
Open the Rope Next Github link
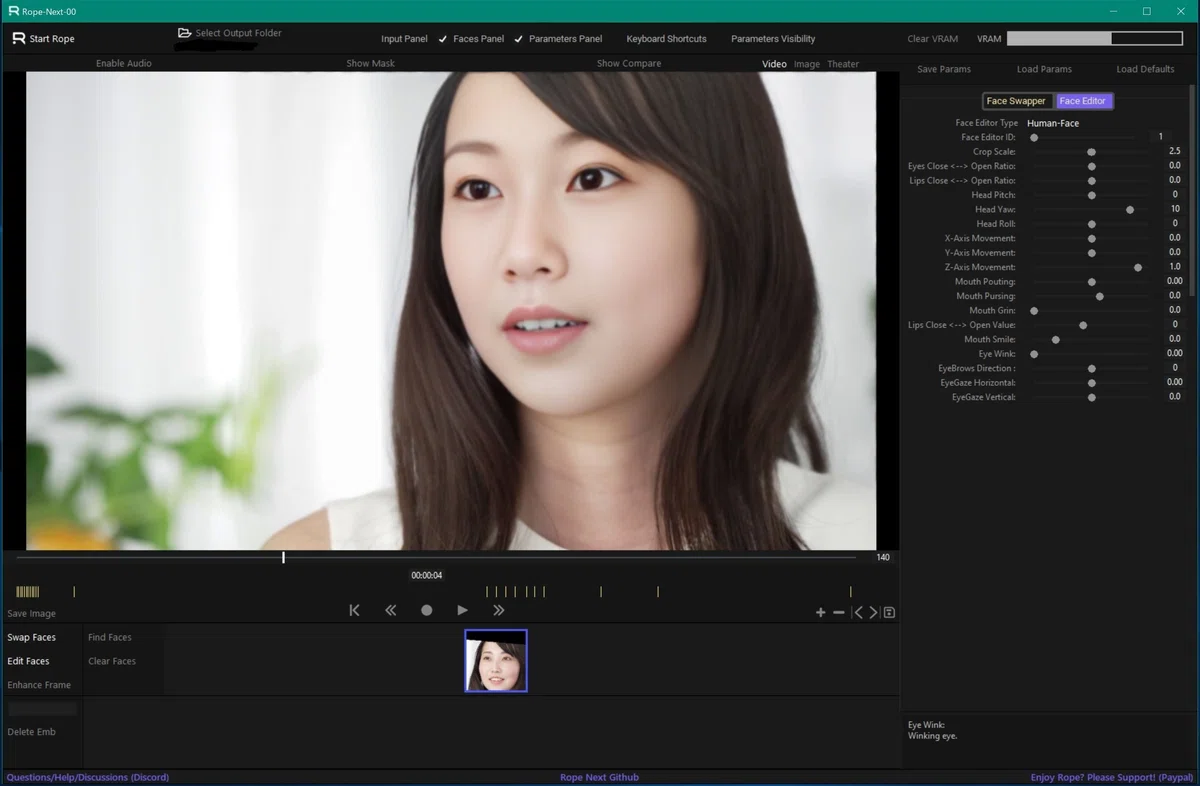pyautogui.click(x=599, y=777)
